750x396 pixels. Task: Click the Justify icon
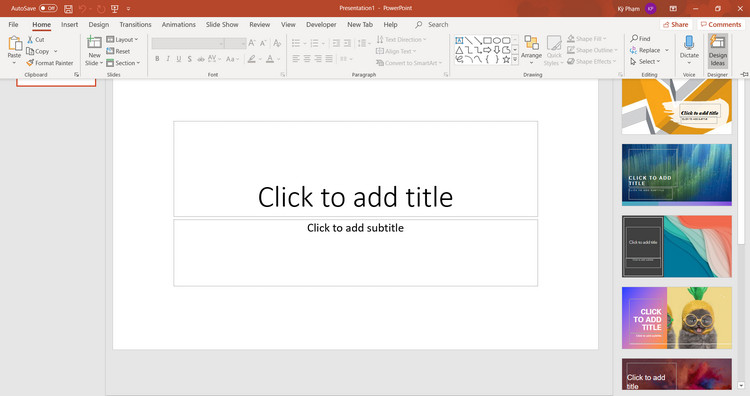[329, 59]
